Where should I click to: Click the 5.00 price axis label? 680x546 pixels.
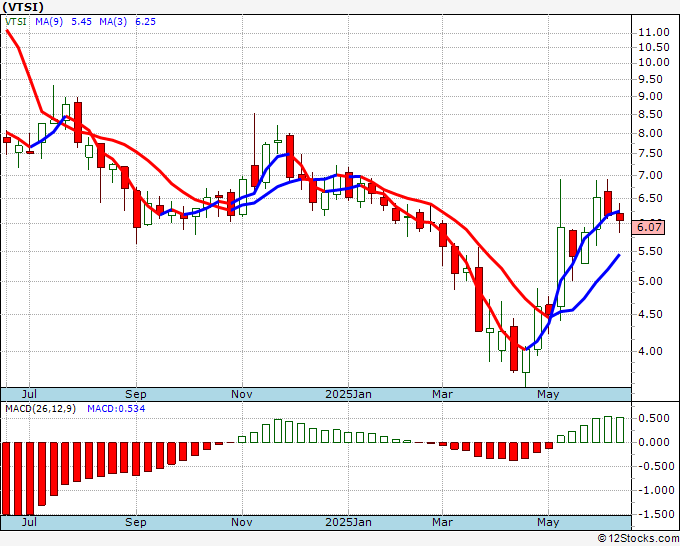tap(651, 281)
